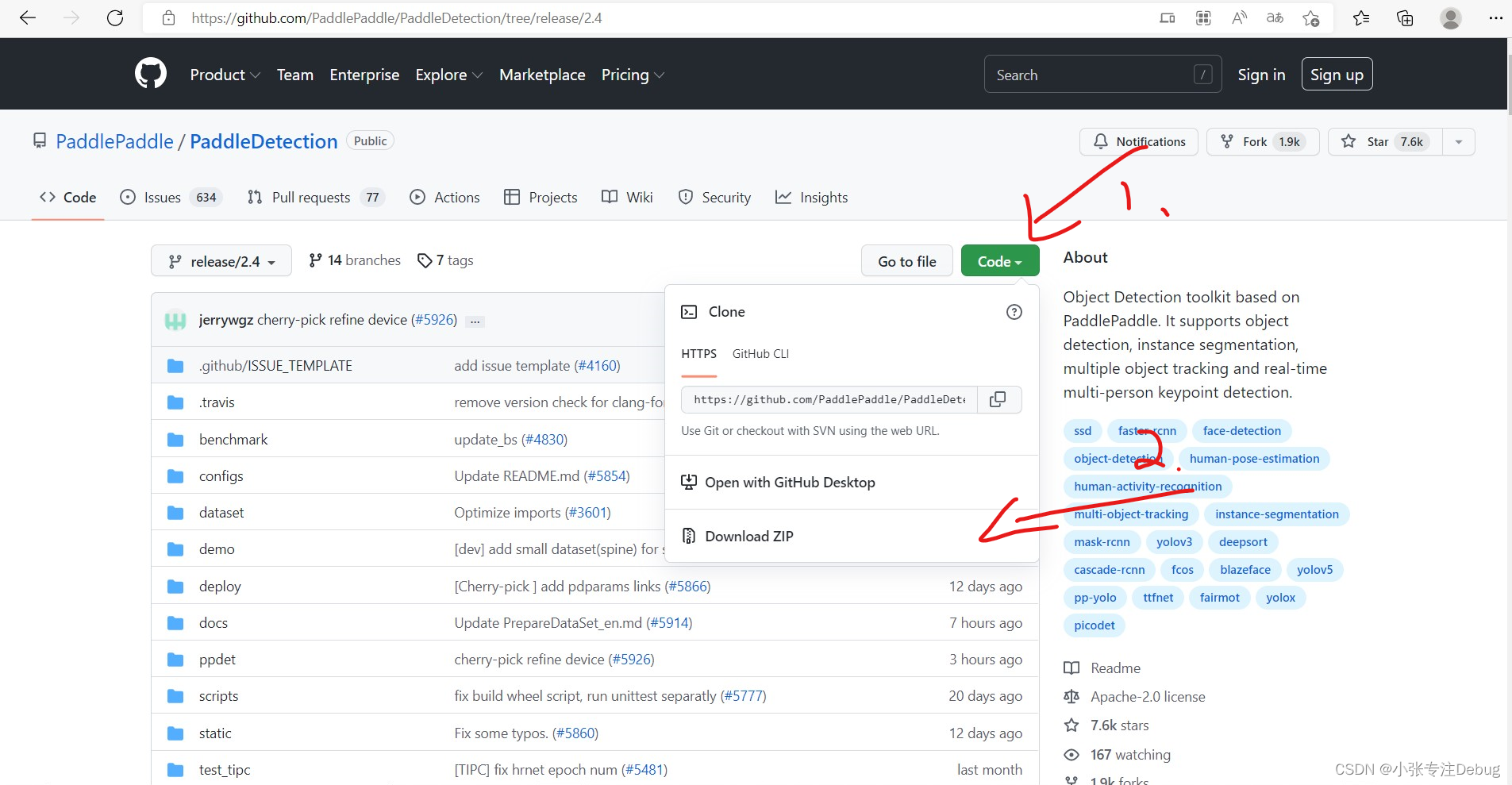This screenshot has height=785, width=1512.
Task: Open the benchmark folder
Action: [233, 440]
